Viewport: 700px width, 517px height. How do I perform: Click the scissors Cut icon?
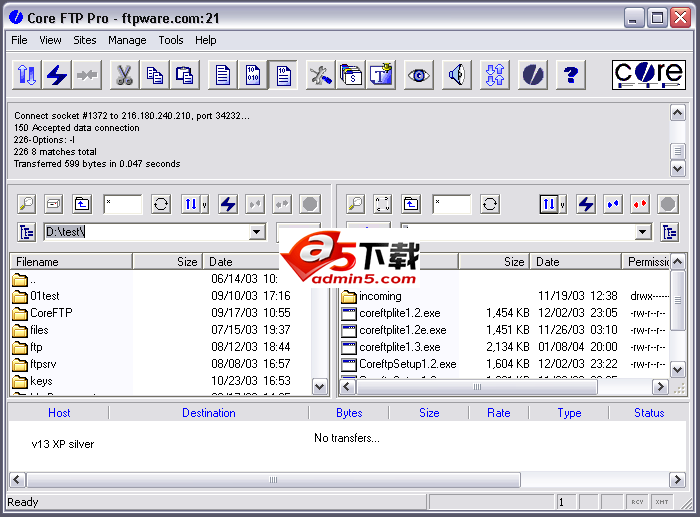point(123,75)
